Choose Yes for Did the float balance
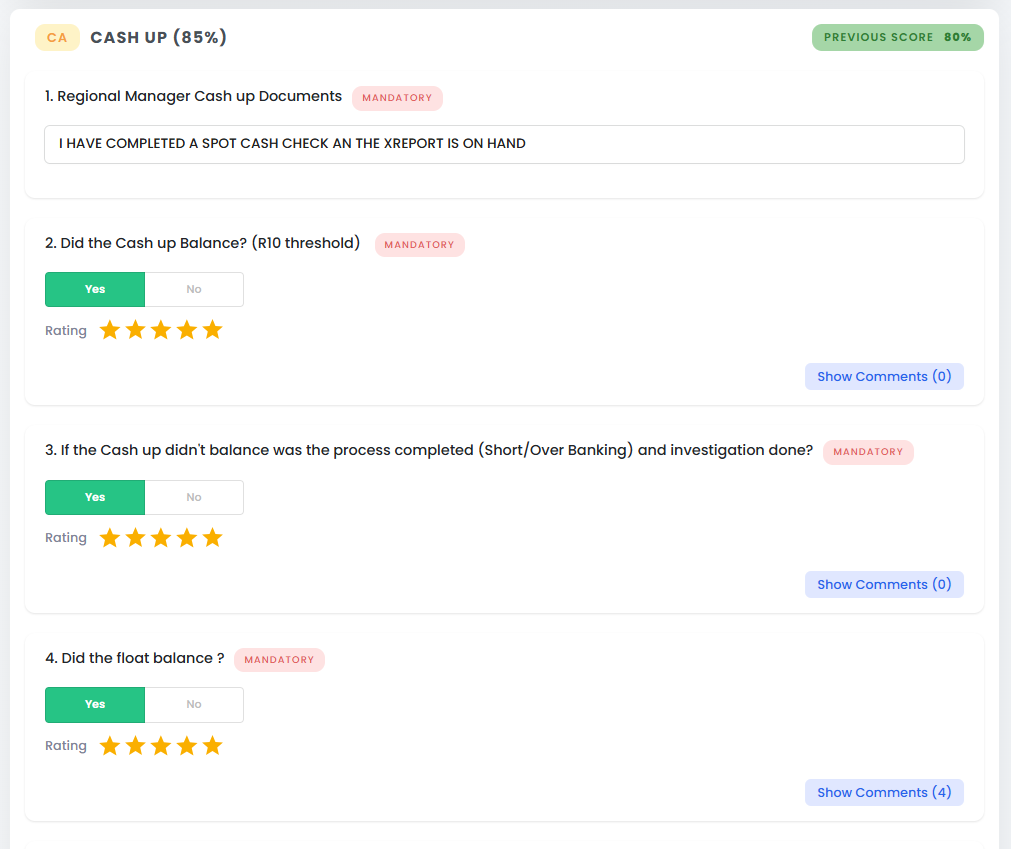Viewport: 1011px width, 849px height. click(95, 704)
